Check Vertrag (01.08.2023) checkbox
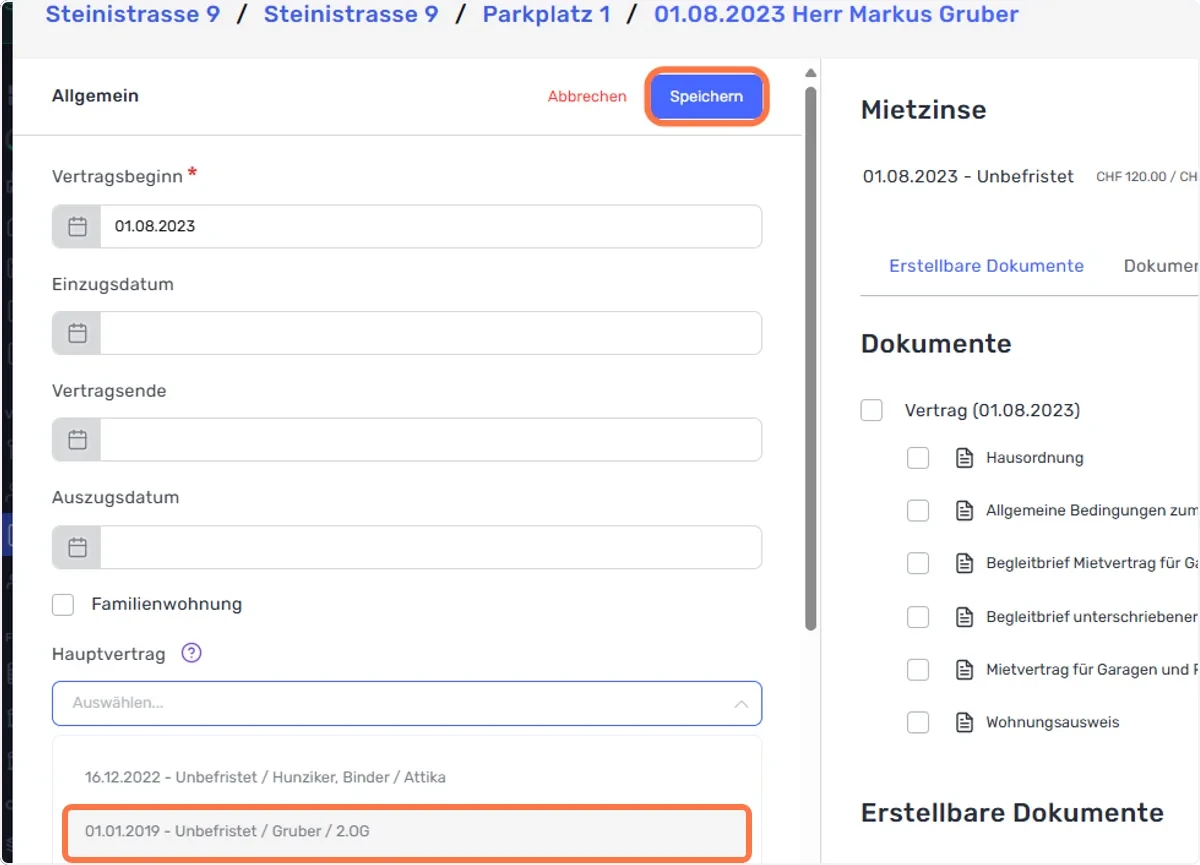Viewport: 1200px width, 865px height. [872, 410]
